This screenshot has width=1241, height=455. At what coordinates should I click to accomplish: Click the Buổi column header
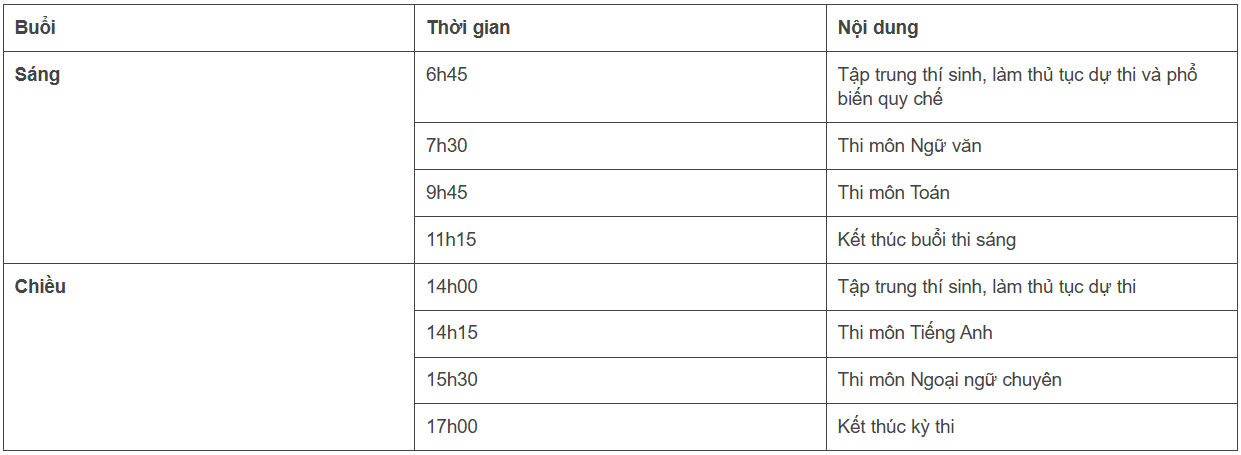click(35, 28)
